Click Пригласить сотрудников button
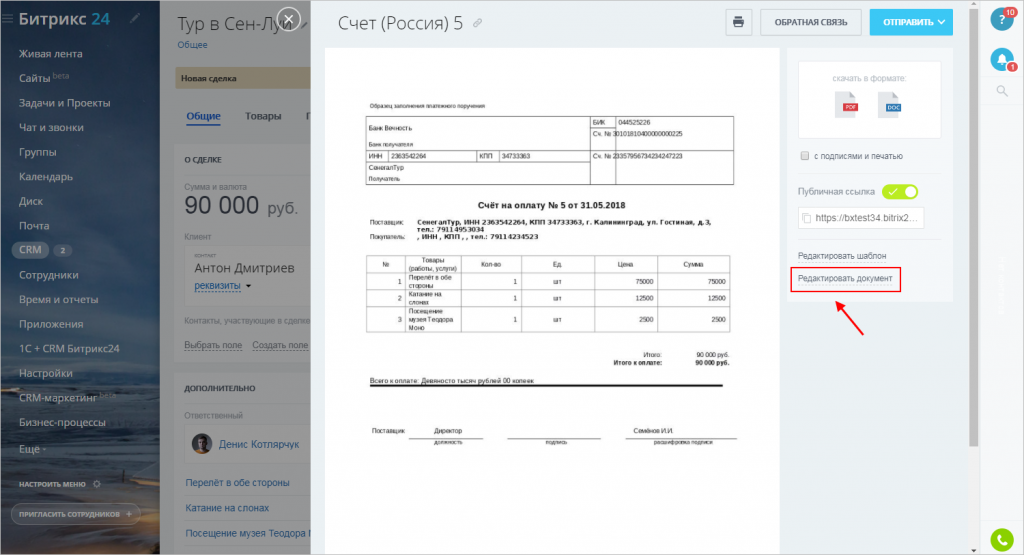This screenshot has height=555, width=1024. click(x=75, y=514)
